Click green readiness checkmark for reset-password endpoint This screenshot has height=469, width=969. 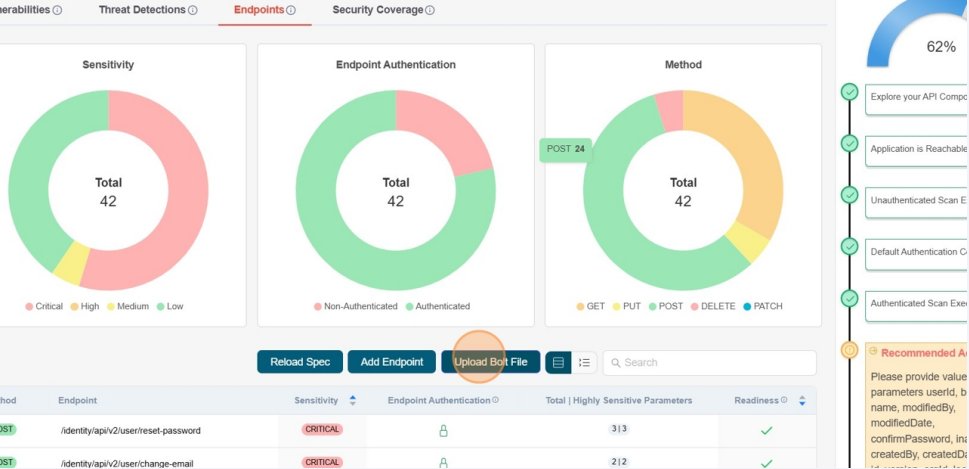766,431
